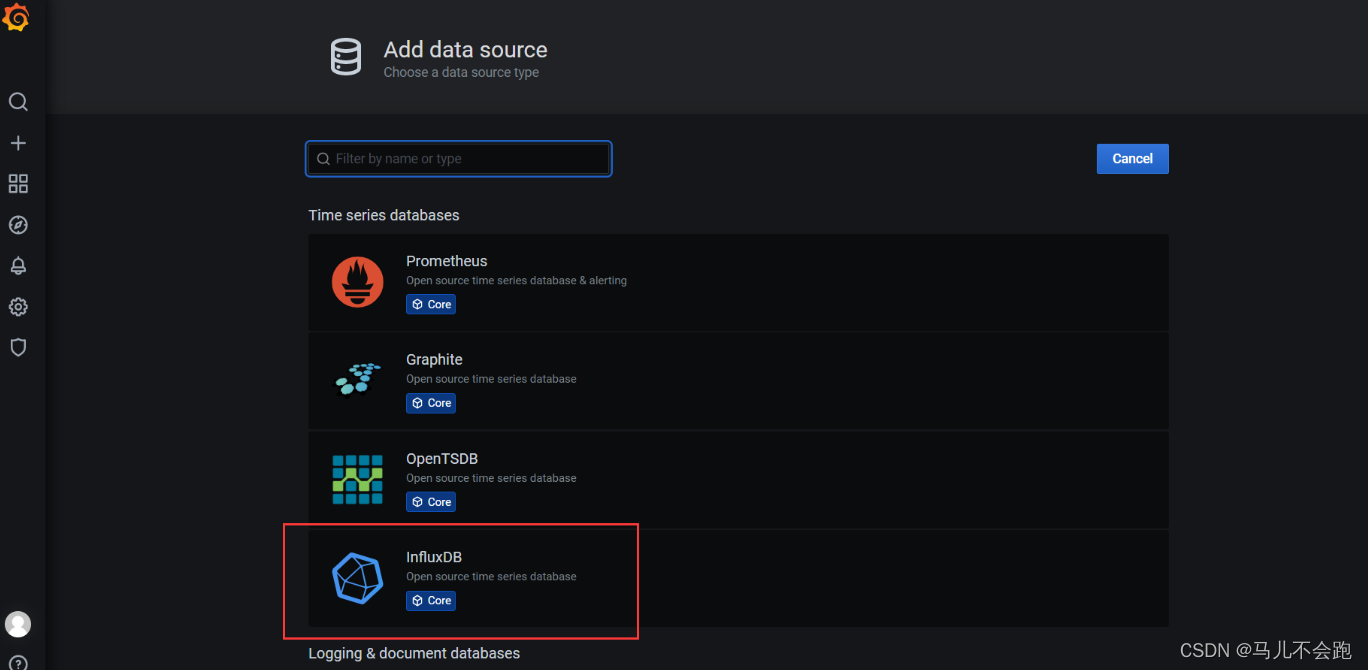This screenshot has height=670, width=1368.
Task: Open the Explore compass icon
Action: 18,225
